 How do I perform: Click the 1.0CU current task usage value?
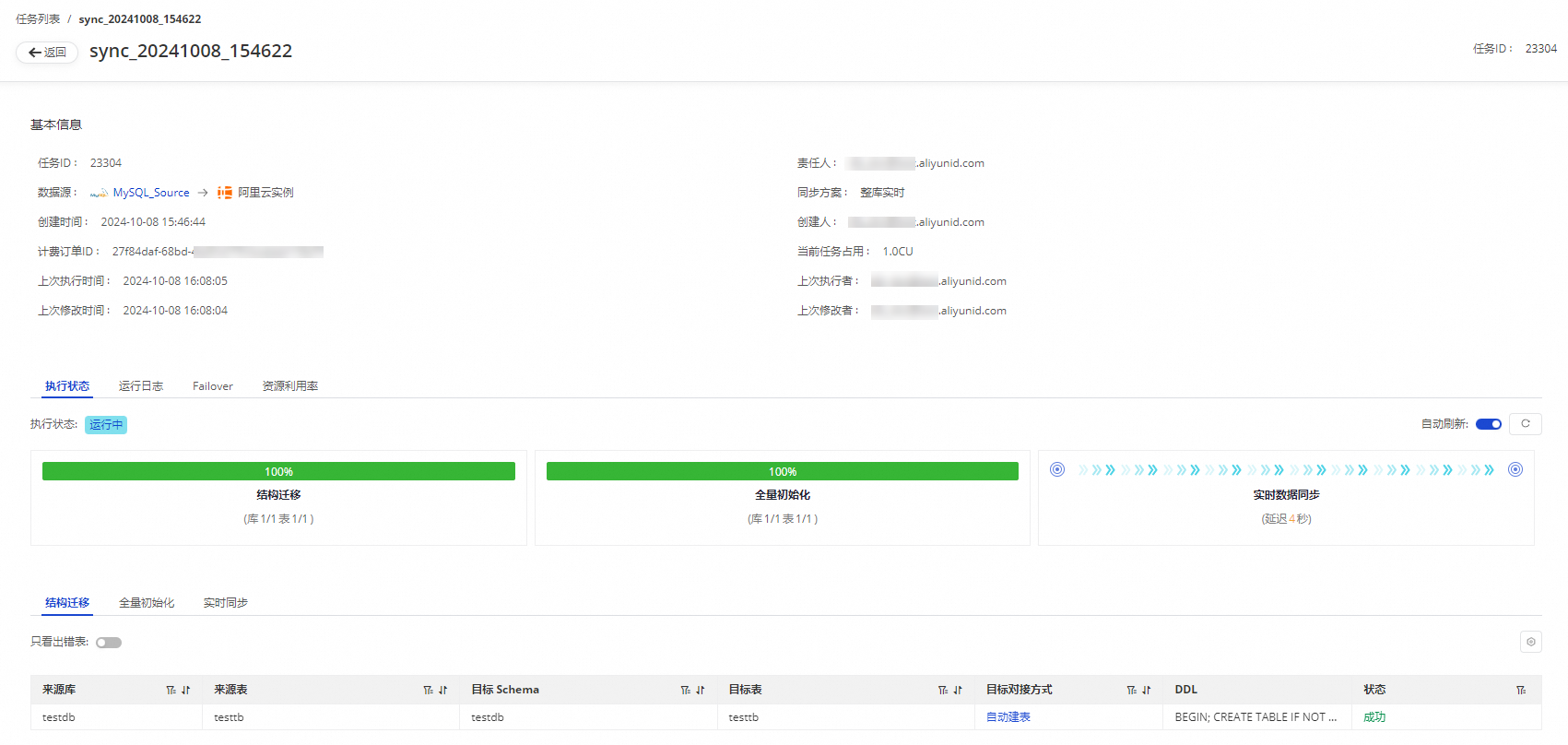point(898,252)
